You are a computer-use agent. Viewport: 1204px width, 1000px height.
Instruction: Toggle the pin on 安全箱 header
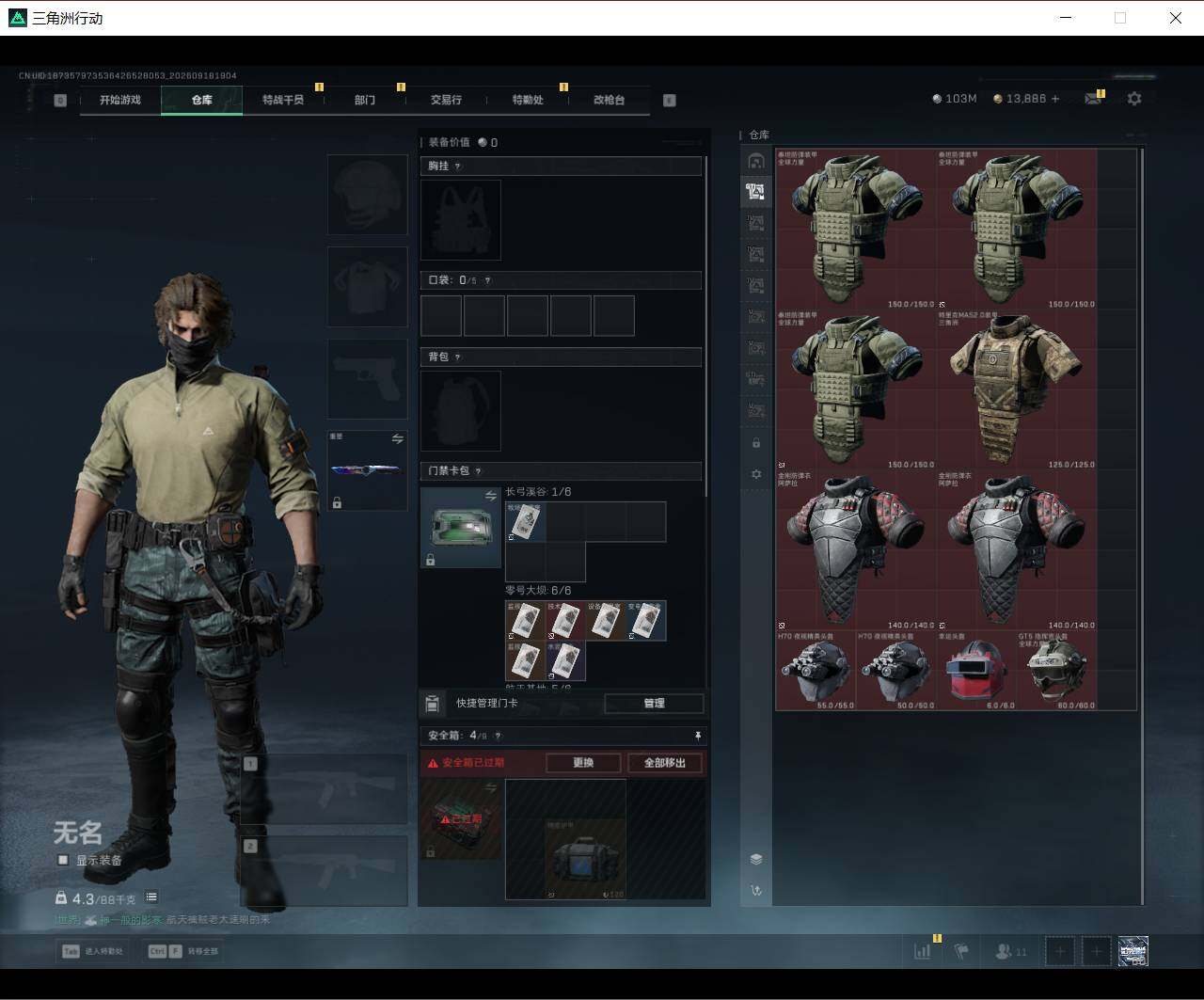[698, 736]
